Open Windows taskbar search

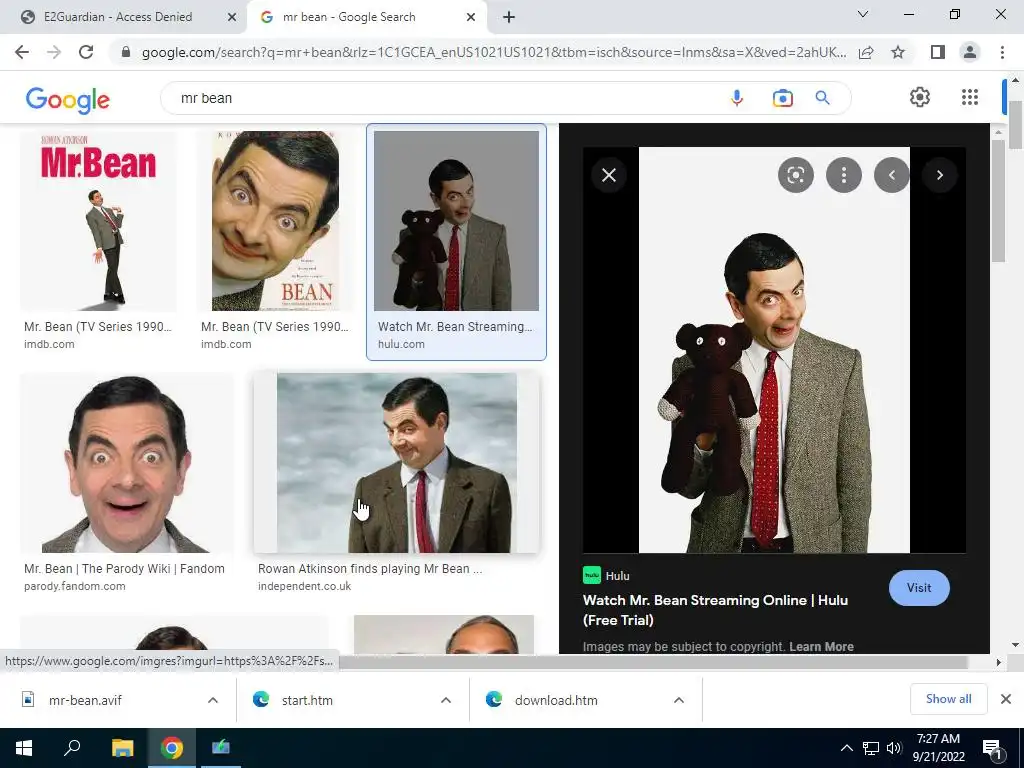[x=72, y=748]
